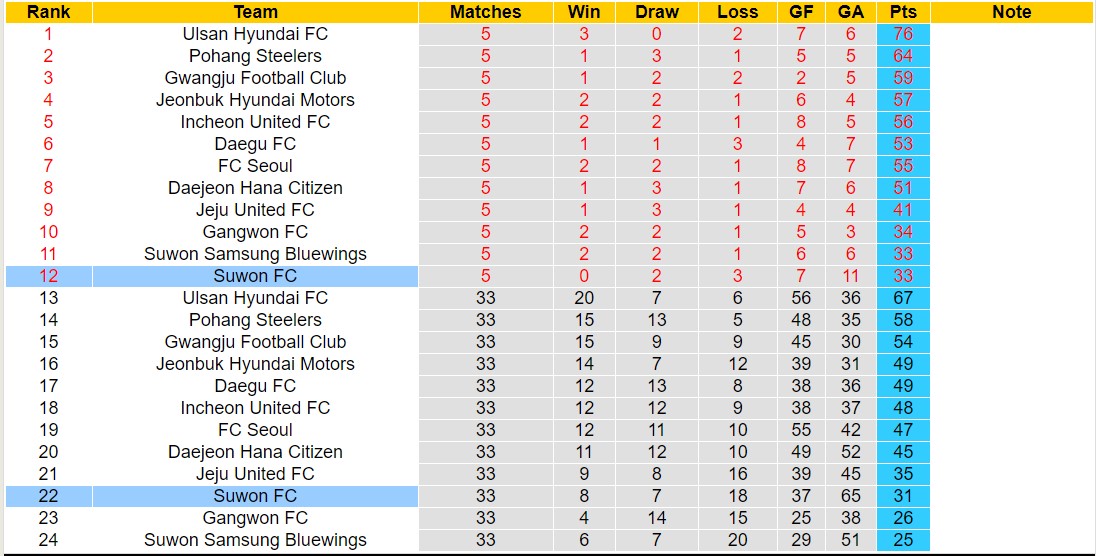Click the Rank column header
The width and height of the screenshot is (1096, 556).
[48, 12]
